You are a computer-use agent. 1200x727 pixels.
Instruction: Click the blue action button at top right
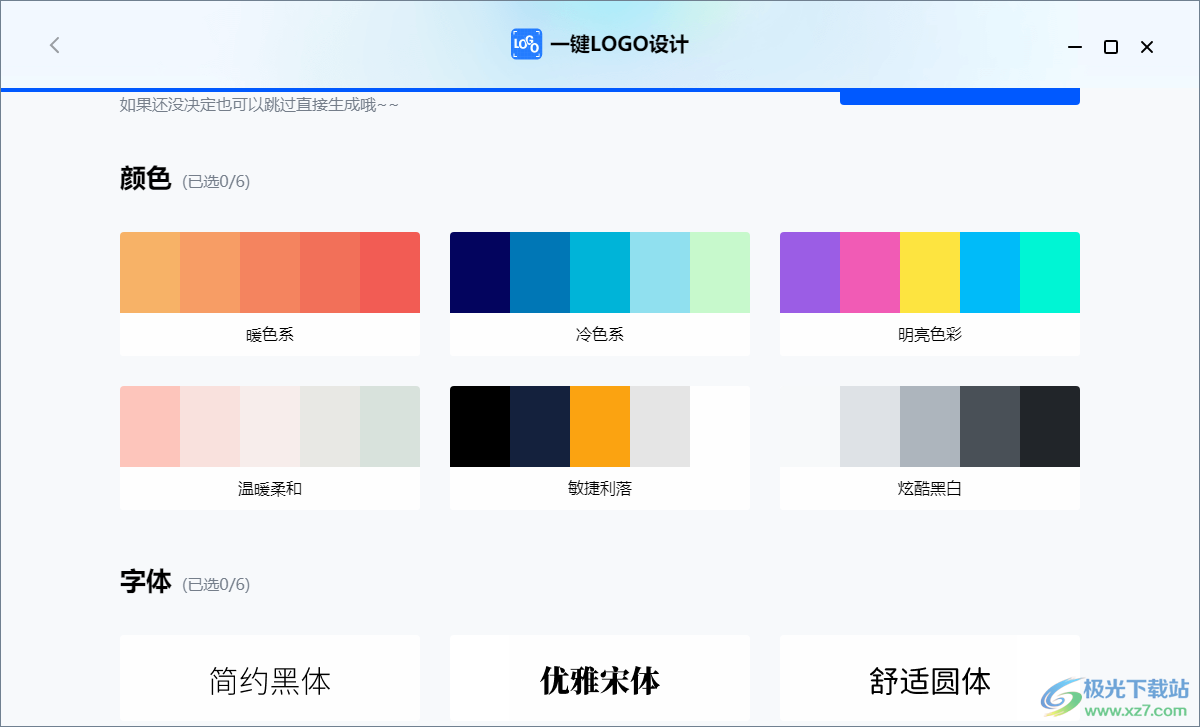959,95
